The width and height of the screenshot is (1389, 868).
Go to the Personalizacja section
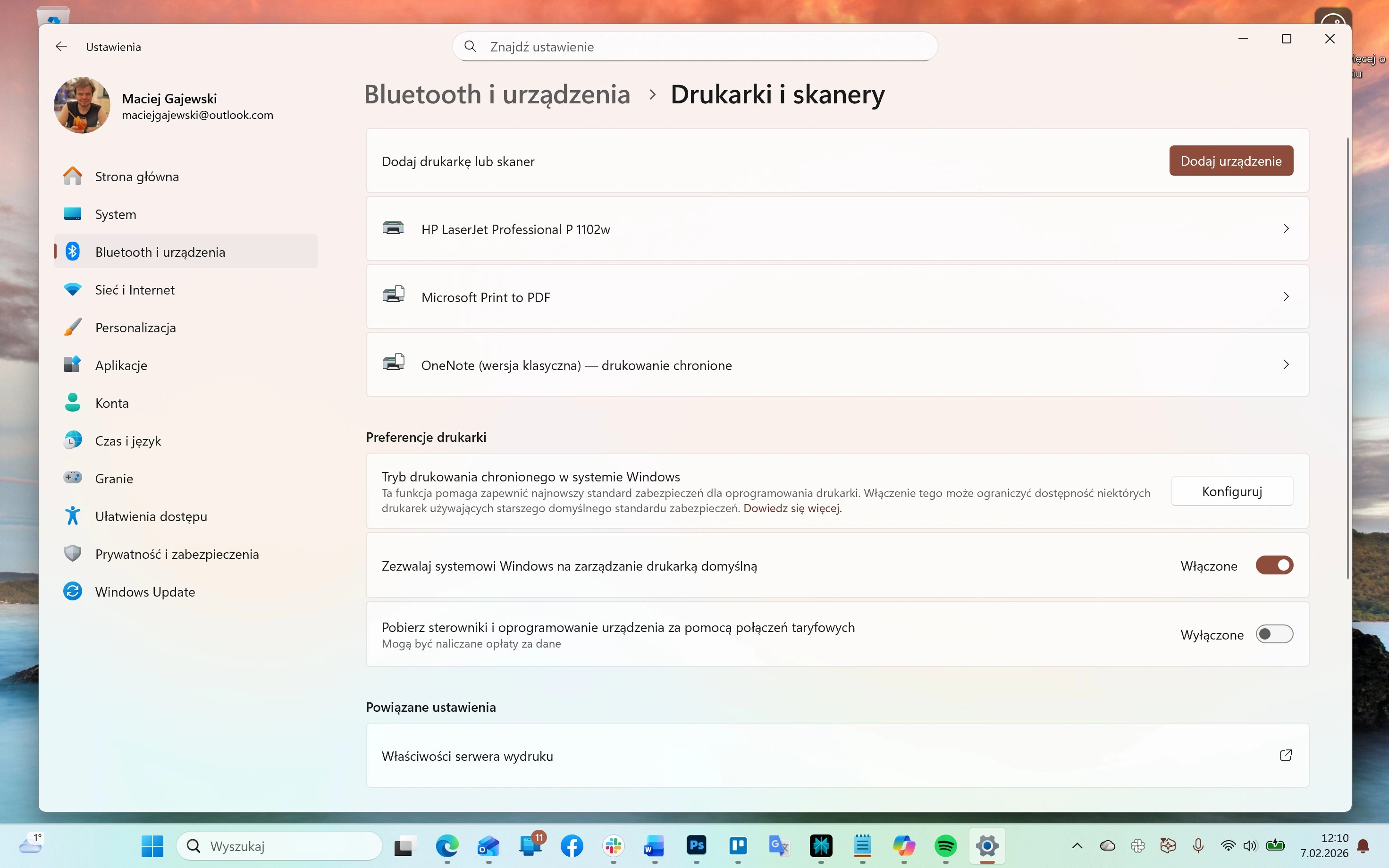135,328
